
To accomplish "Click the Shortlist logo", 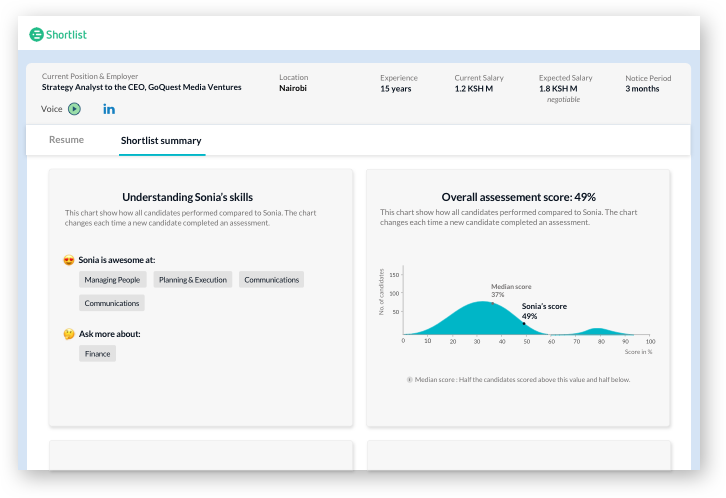I will (x=58, y=35).
